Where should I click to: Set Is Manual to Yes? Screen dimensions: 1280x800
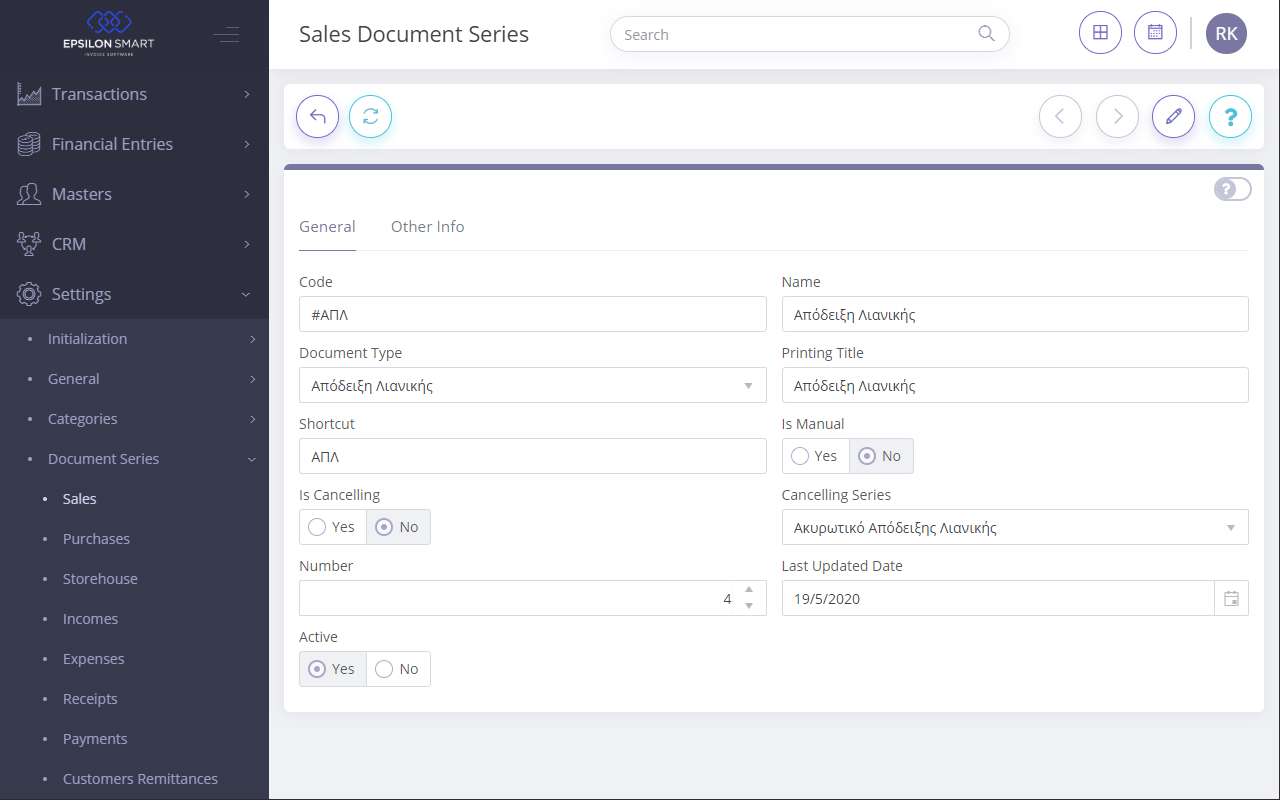tap(815, 455)
